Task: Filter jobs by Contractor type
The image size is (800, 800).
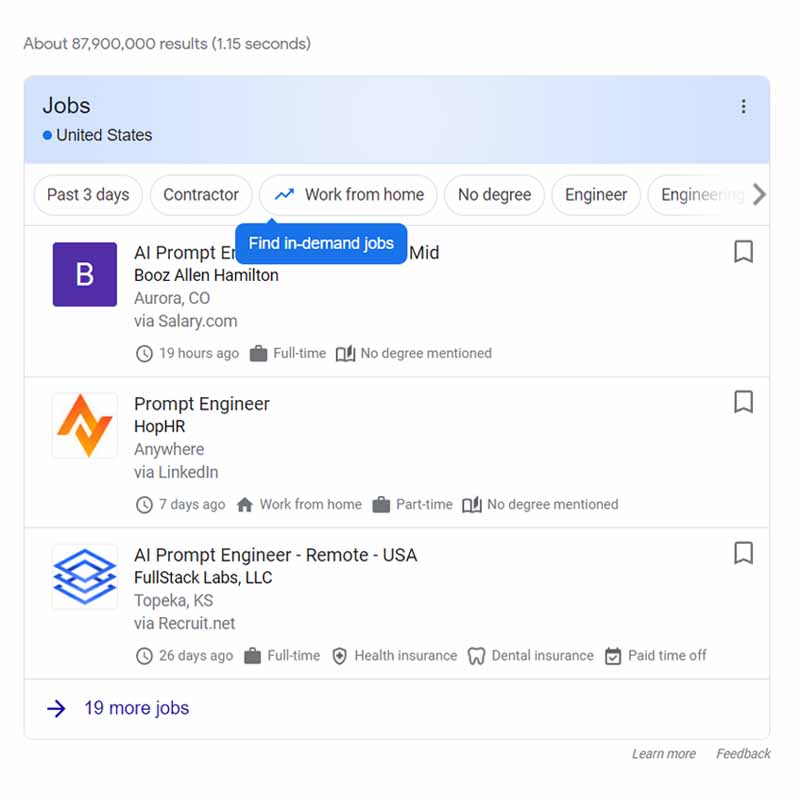Action: pyautogui.click(x=201, y=195)
